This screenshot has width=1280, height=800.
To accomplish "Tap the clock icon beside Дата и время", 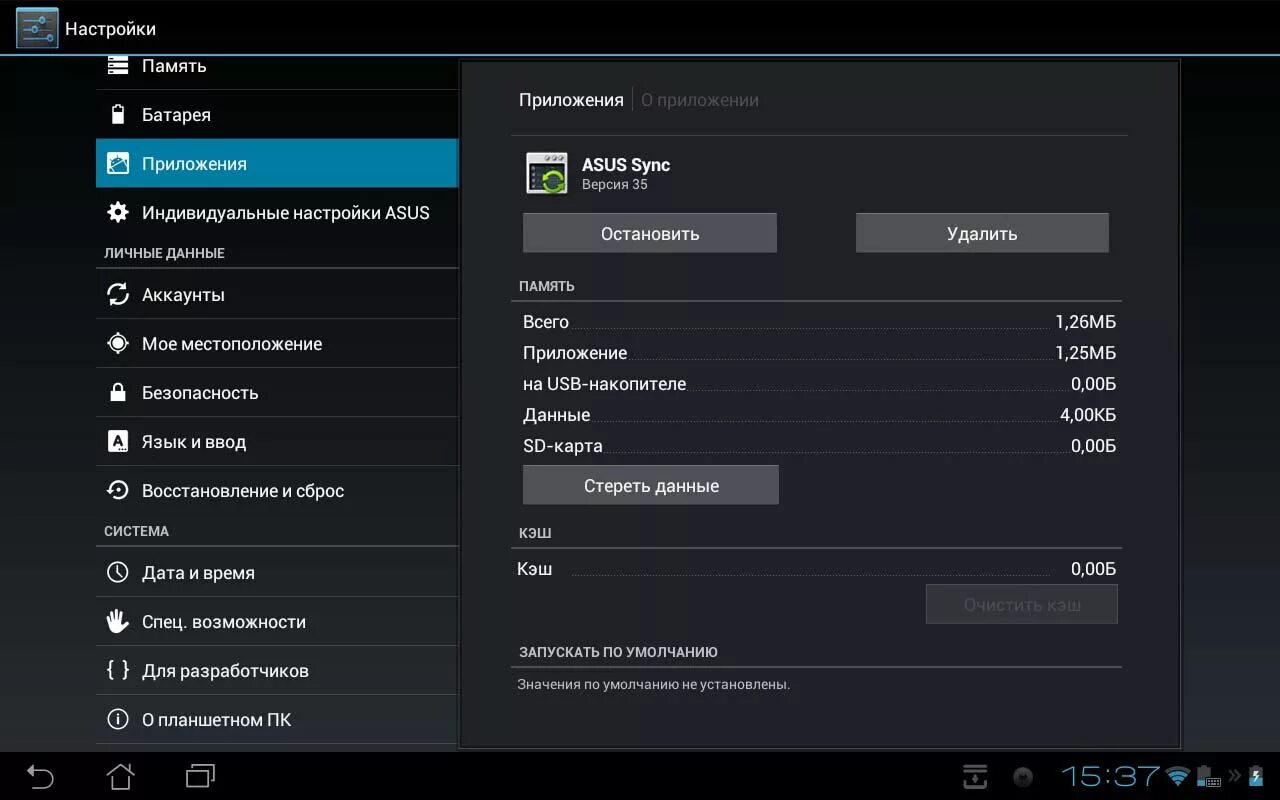I will (x=118, y=573).
